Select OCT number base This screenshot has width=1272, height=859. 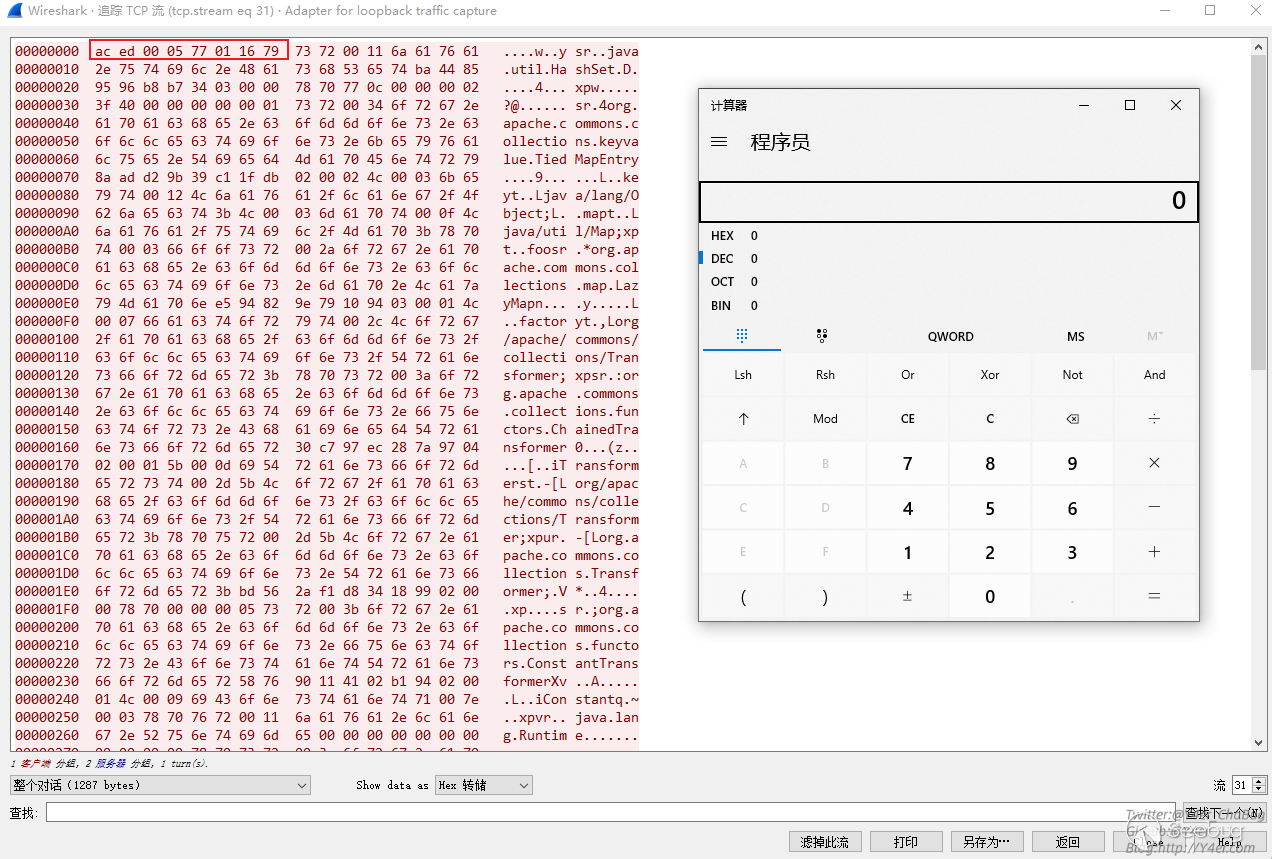[723, 282]
